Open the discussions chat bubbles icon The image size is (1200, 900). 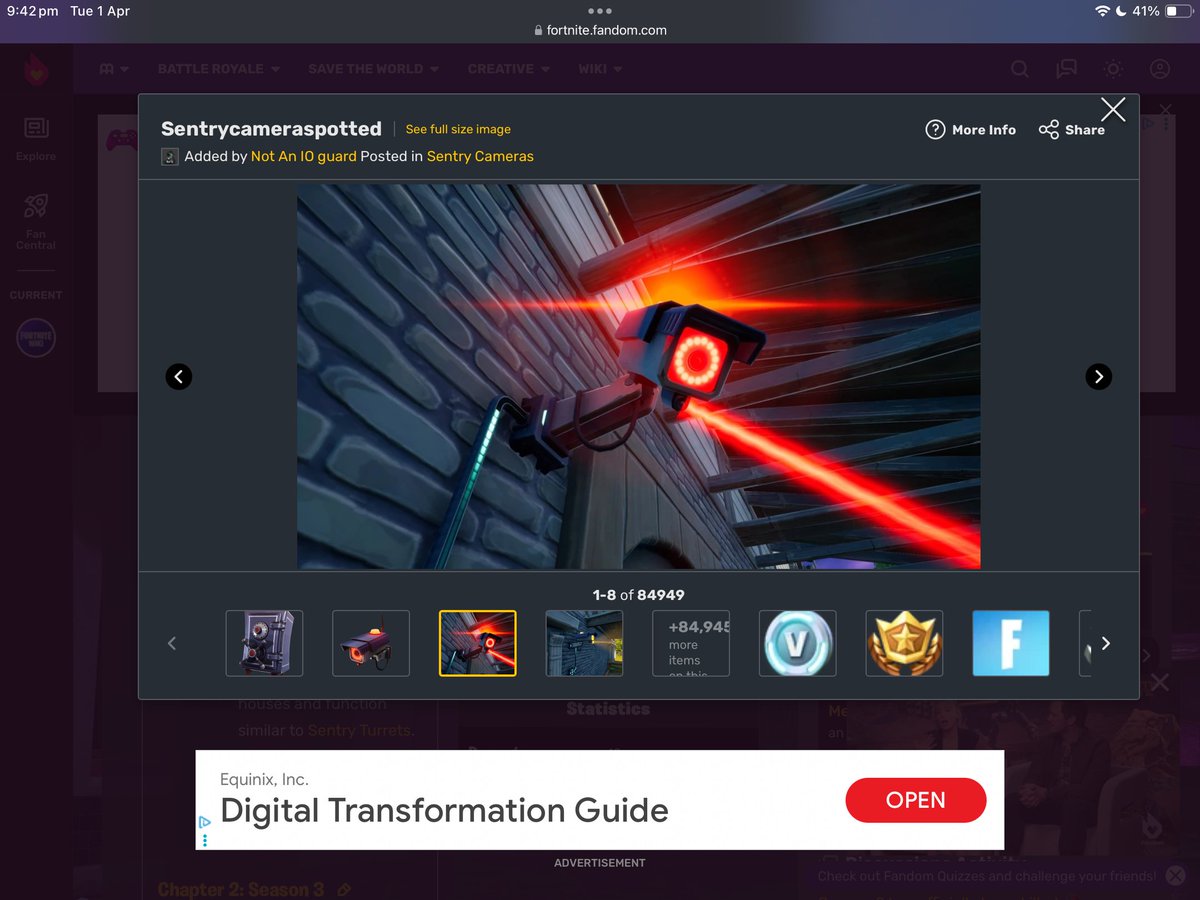1066,69
